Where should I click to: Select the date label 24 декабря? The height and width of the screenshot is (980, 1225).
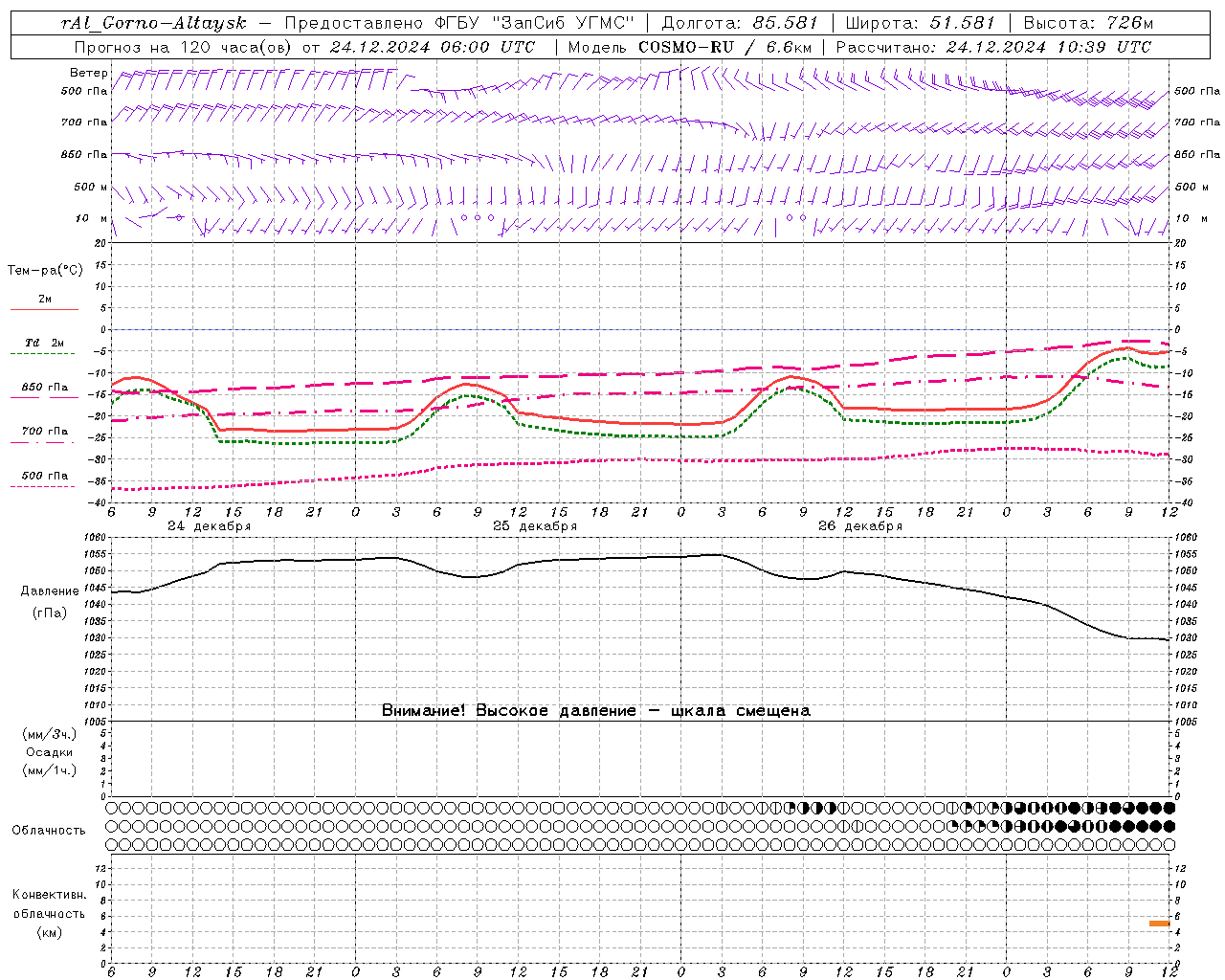tap(209, 526)
